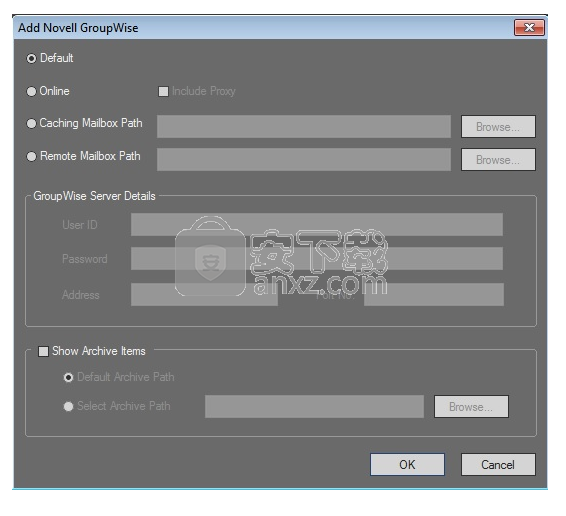Viewport: 566px width, 516px height.
Task: Focus the Port No. field
Action: [434, 295]
